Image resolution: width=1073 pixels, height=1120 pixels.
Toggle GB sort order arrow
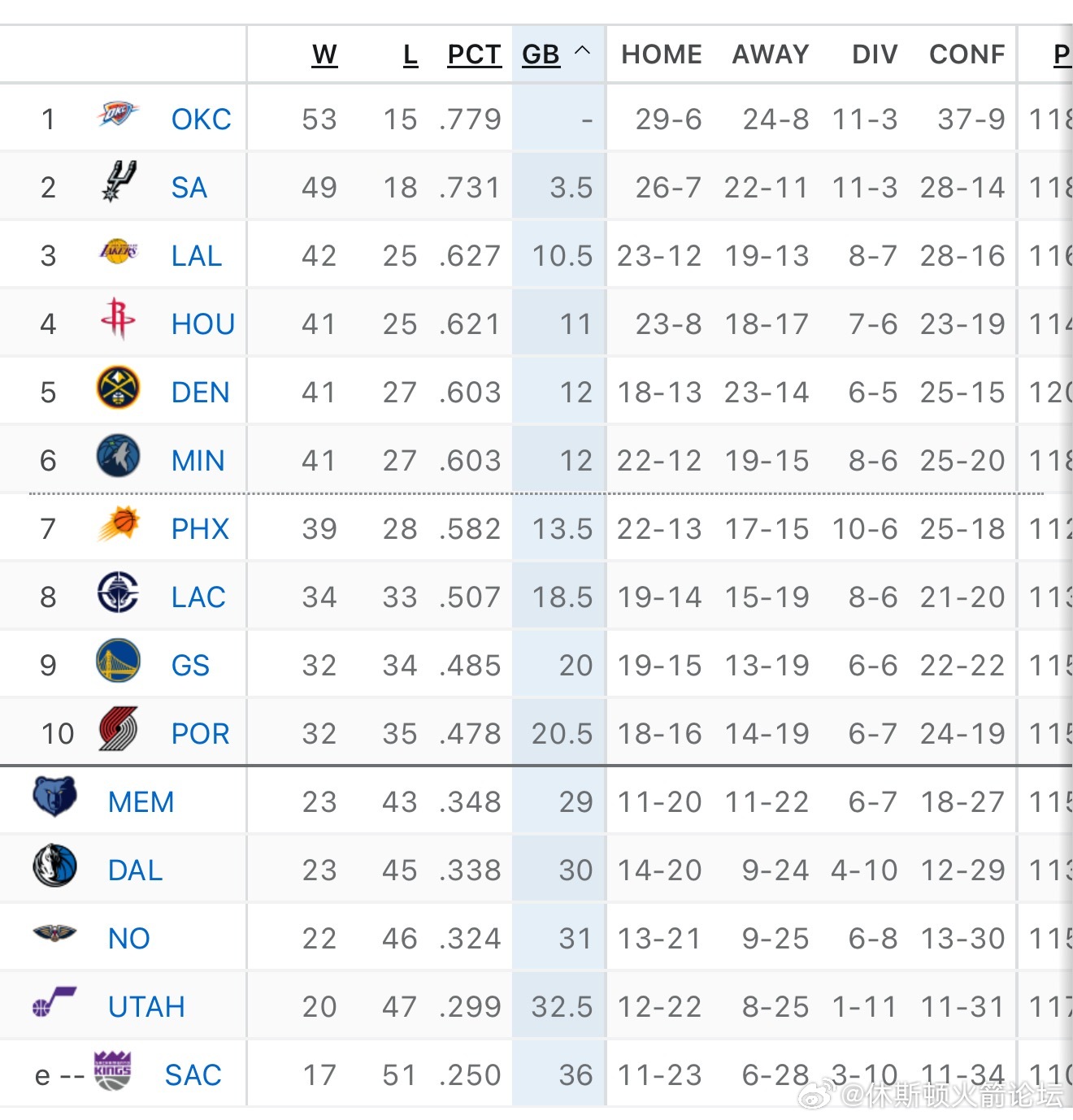[x=582, y=51]
